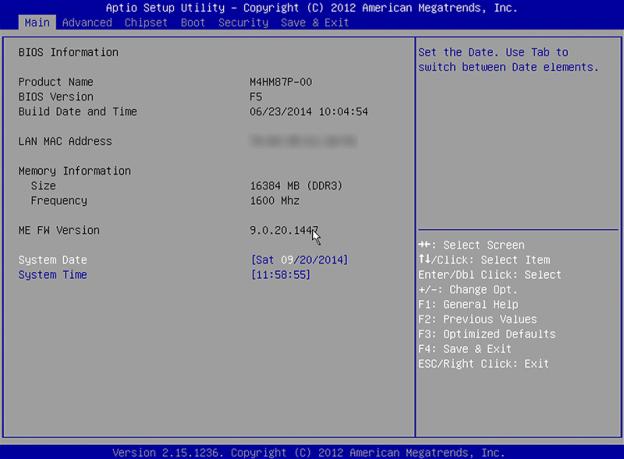Click the memory size 16384 MB (DDR3)
Viewport: 624px width, 459px height.
coord(296,186)
